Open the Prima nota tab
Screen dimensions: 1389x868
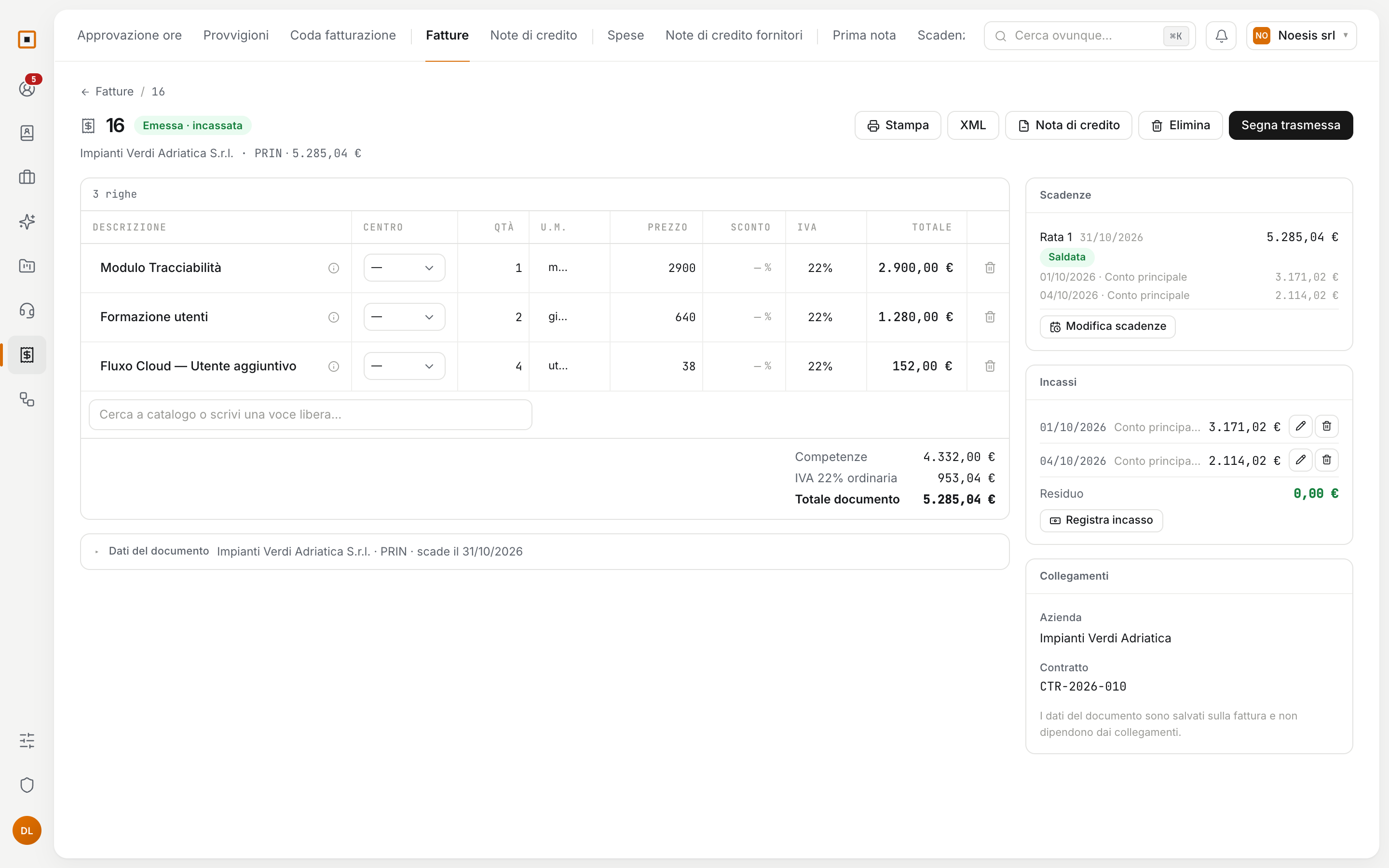864,36
